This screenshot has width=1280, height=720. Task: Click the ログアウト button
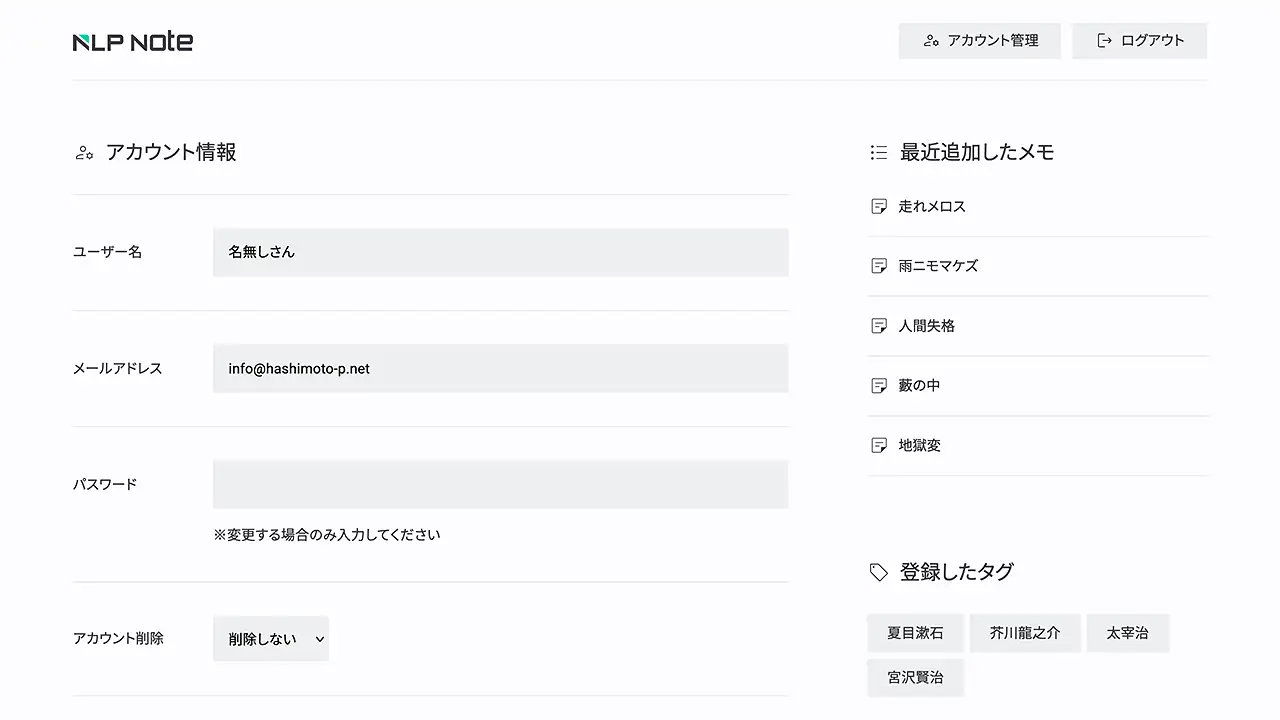1139,41
